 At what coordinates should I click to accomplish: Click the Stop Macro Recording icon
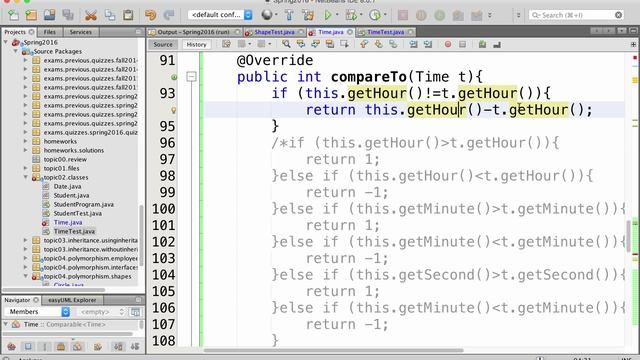click(462, 44)
